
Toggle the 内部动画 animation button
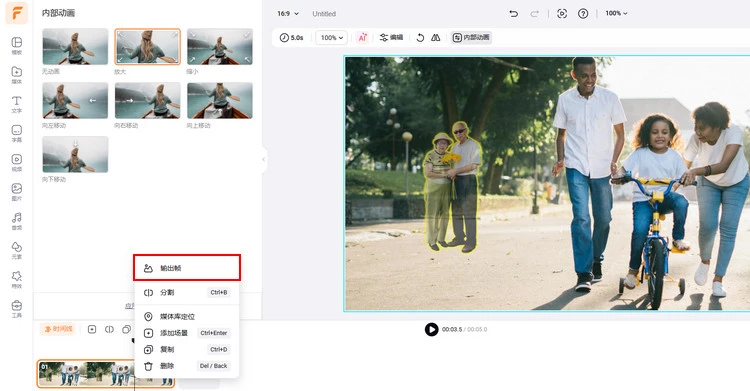[471, 37]
